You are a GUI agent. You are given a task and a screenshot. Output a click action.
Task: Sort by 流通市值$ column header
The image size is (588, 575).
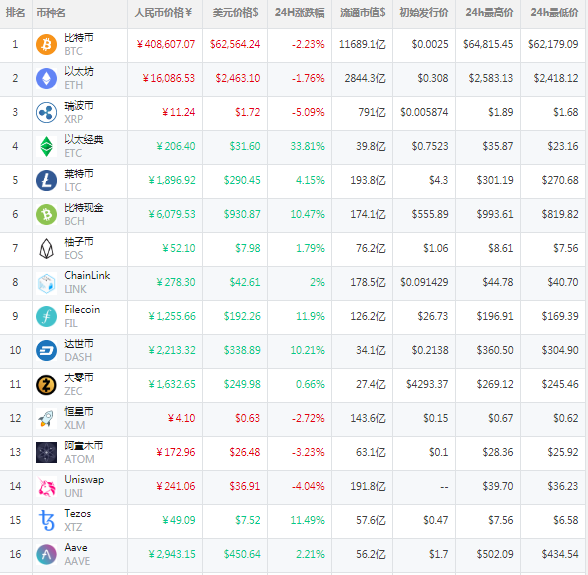363,13
